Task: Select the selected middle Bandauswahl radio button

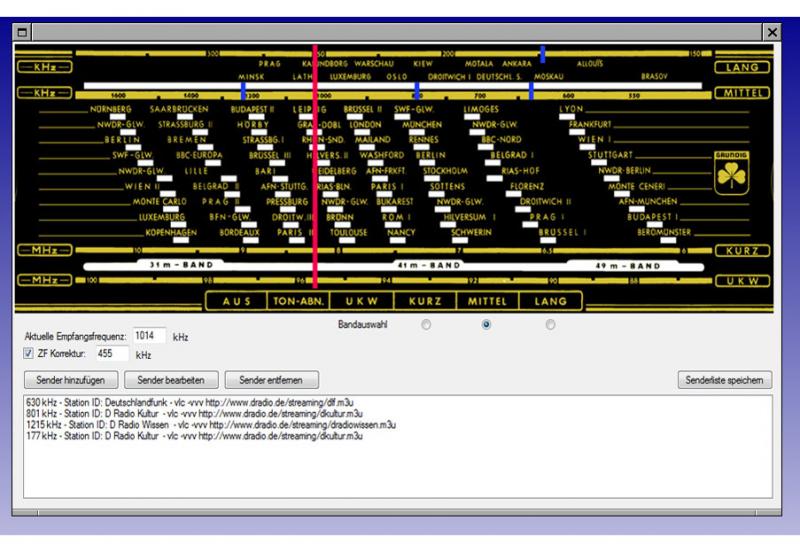Action: tap(487, 325)
